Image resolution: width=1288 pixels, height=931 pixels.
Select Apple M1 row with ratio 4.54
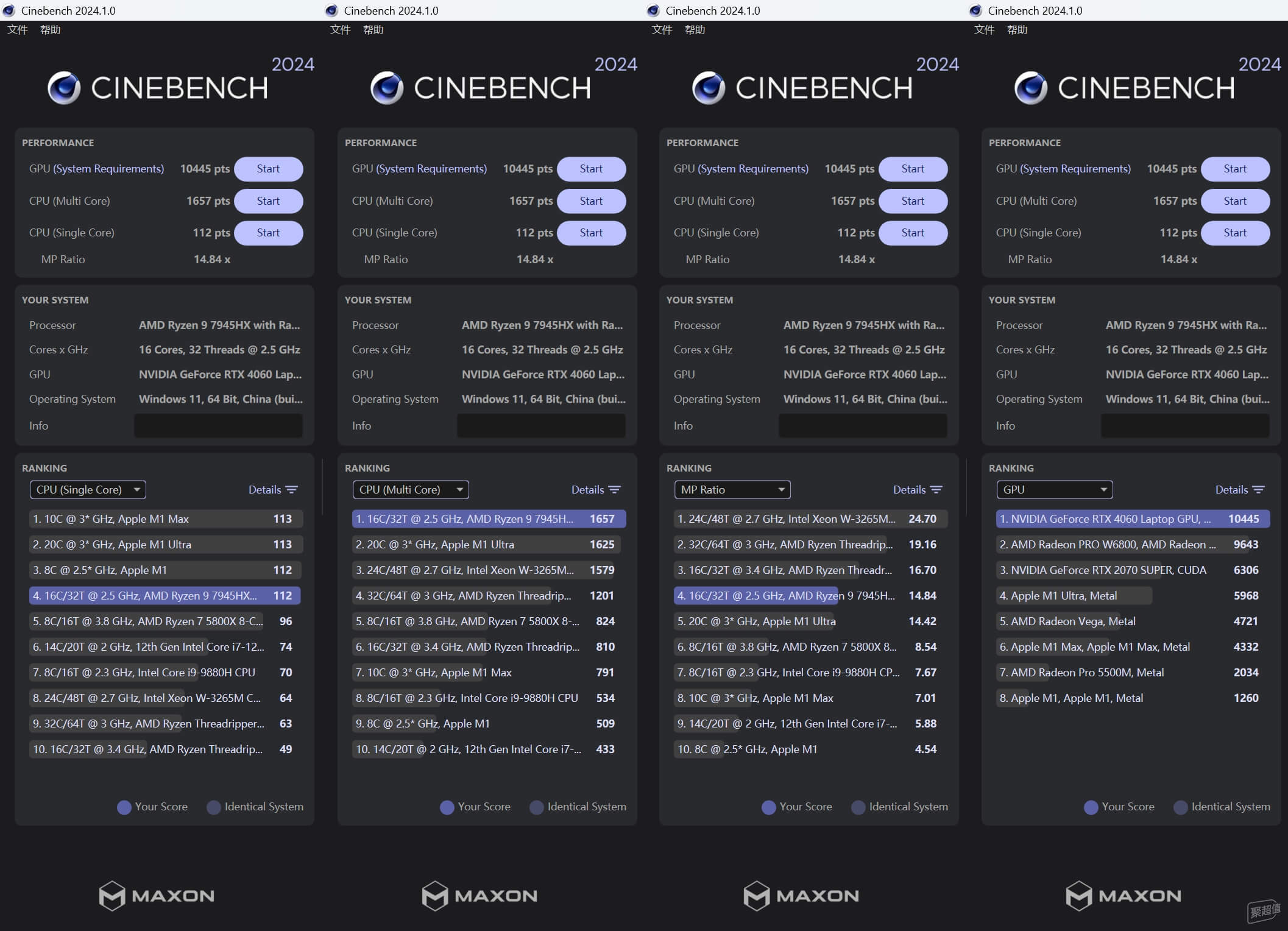[810, 749]
